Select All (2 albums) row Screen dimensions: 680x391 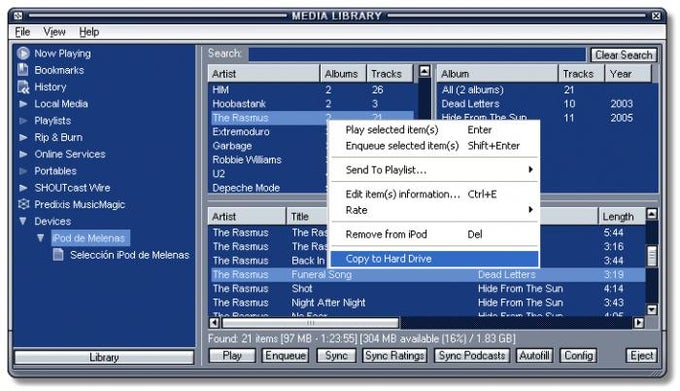pyautogui.click(x=547, y=90)
